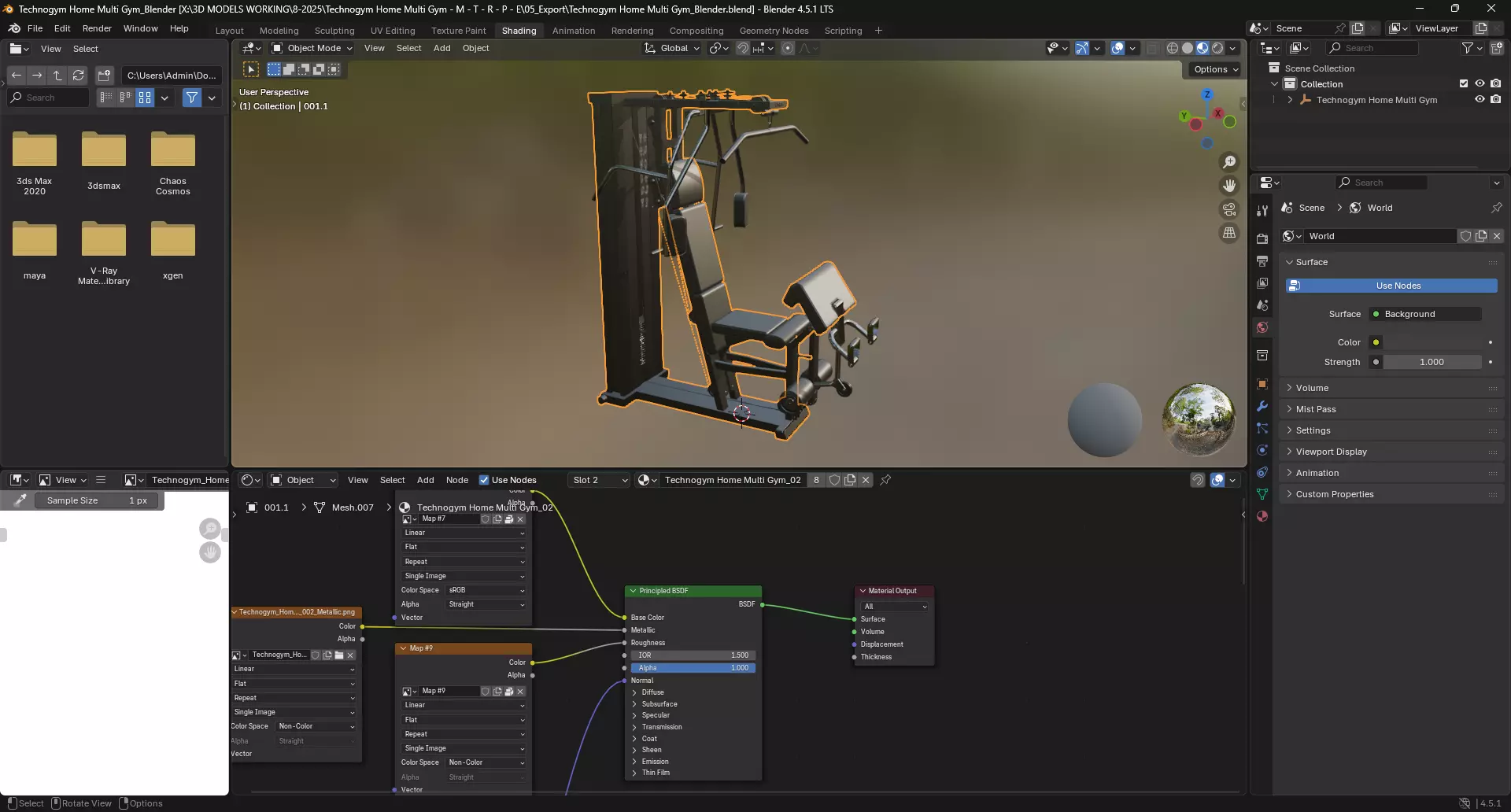The image size is (1511, 812).
Task: Open the Object properties tab icon
Action: coord(1262,384)
